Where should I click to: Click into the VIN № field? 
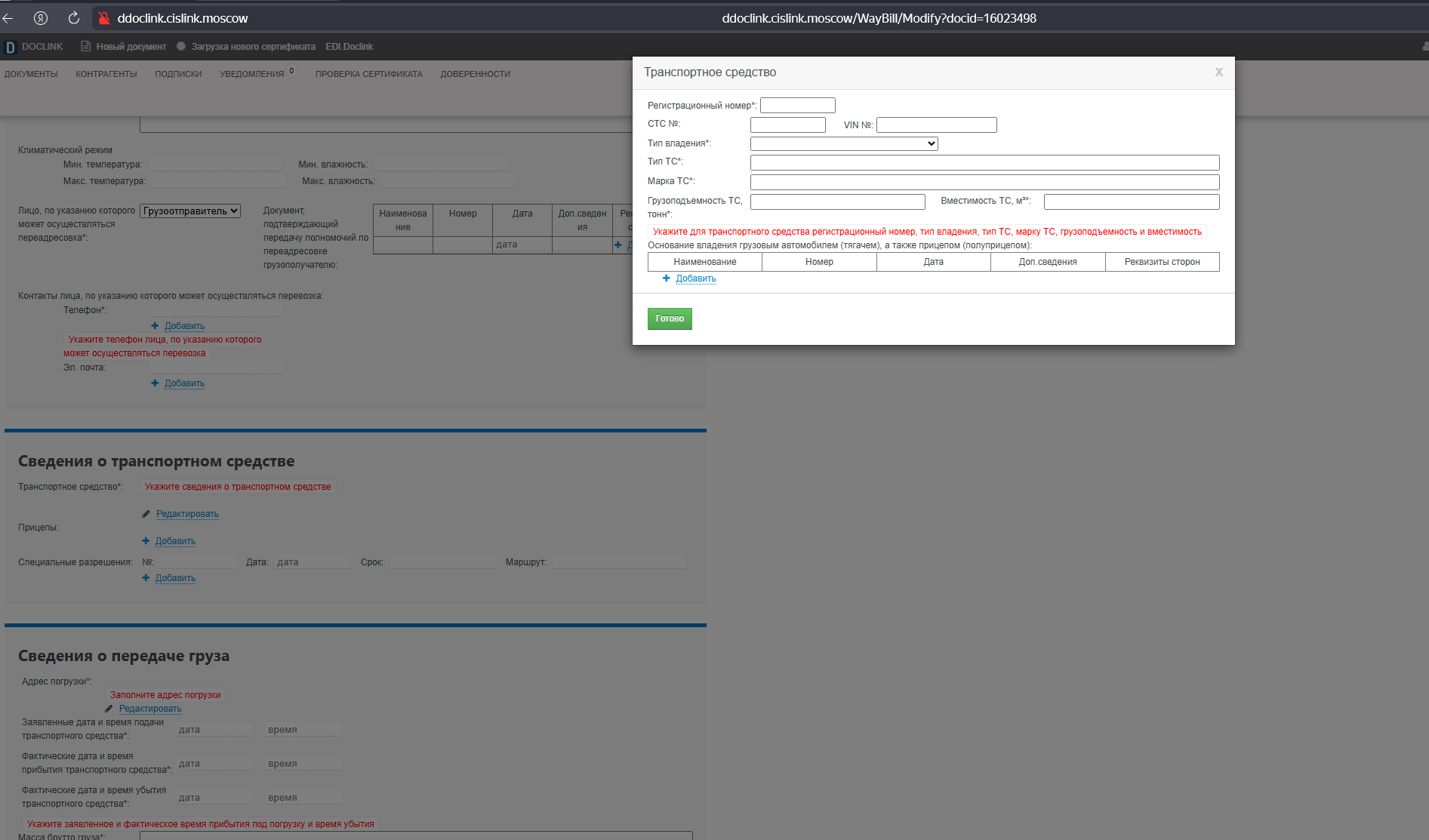[x=937, y=125]
